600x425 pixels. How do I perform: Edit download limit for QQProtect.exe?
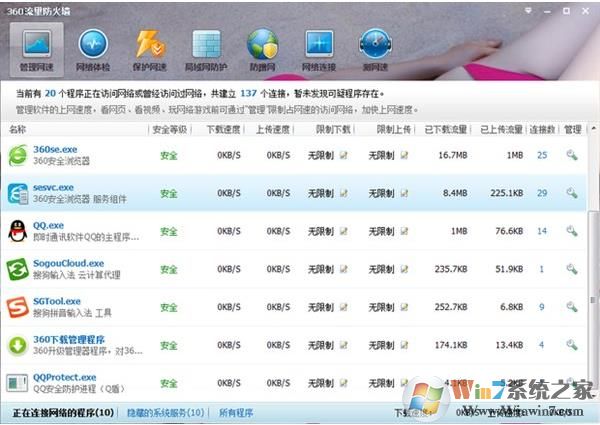click(x=344, y=383)
